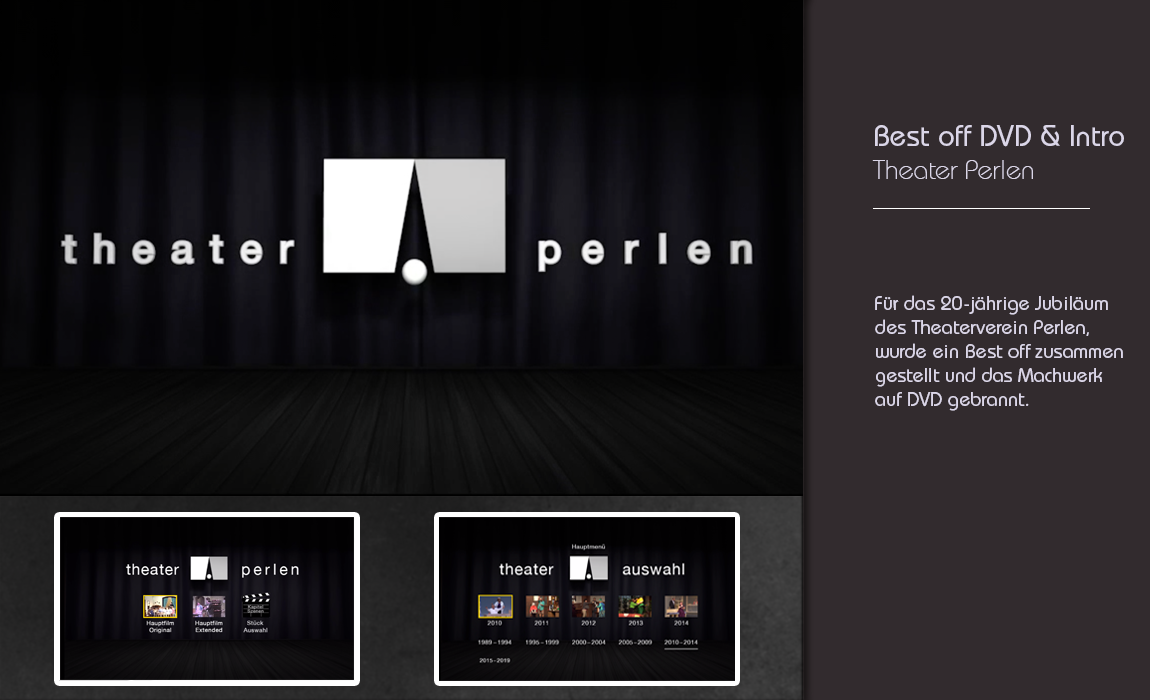This screenshot has width=1150, height=700.
Task: Choose the underlined 2010–2014 year range
Action: [x=681, y=642]
